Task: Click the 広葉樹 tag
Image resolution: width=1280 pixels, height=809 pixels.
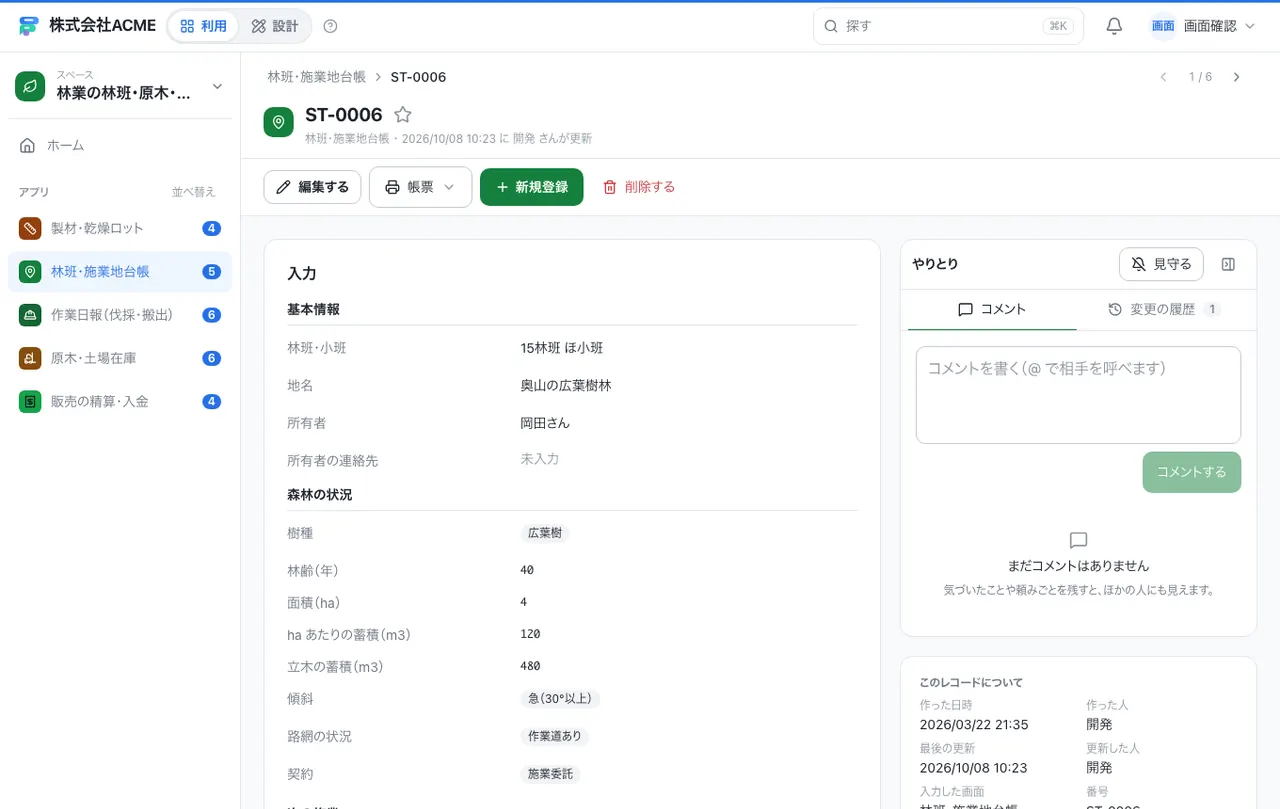Action: [x=545, y=533]
